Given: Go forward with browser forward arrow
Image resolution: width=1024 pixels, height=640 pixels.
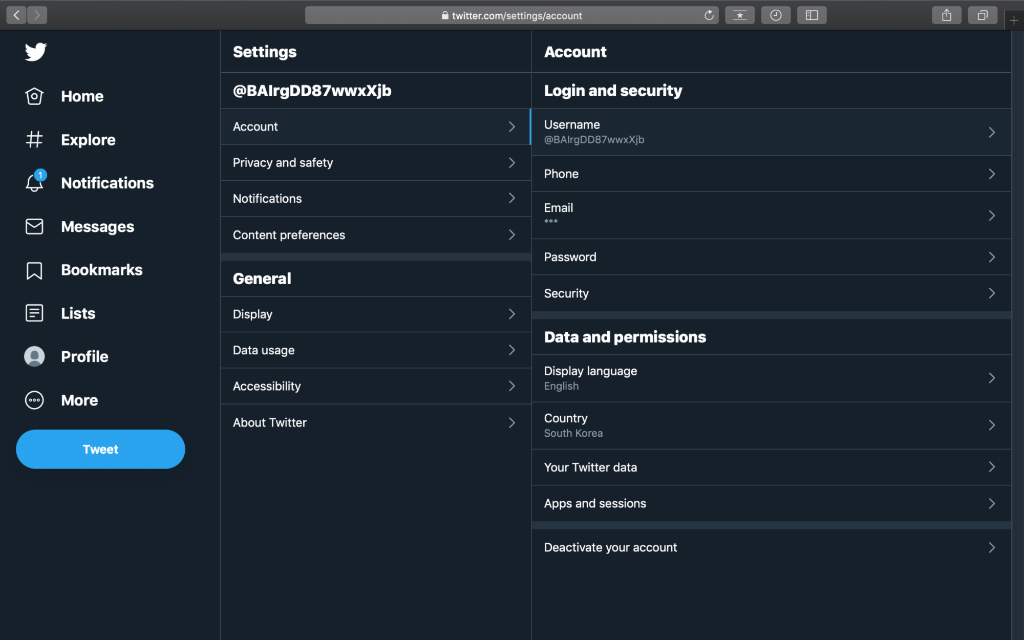Looking at the screenshot, I should click(x=37, y=15).
